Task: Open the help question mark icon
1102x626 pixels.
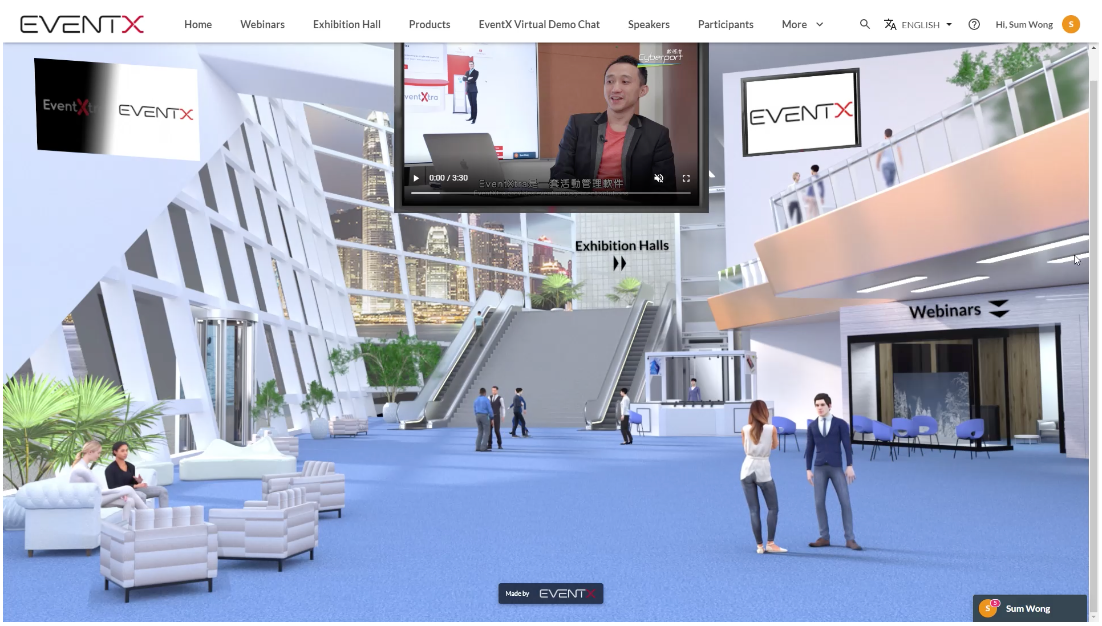Action: click(x=974, y=24)
